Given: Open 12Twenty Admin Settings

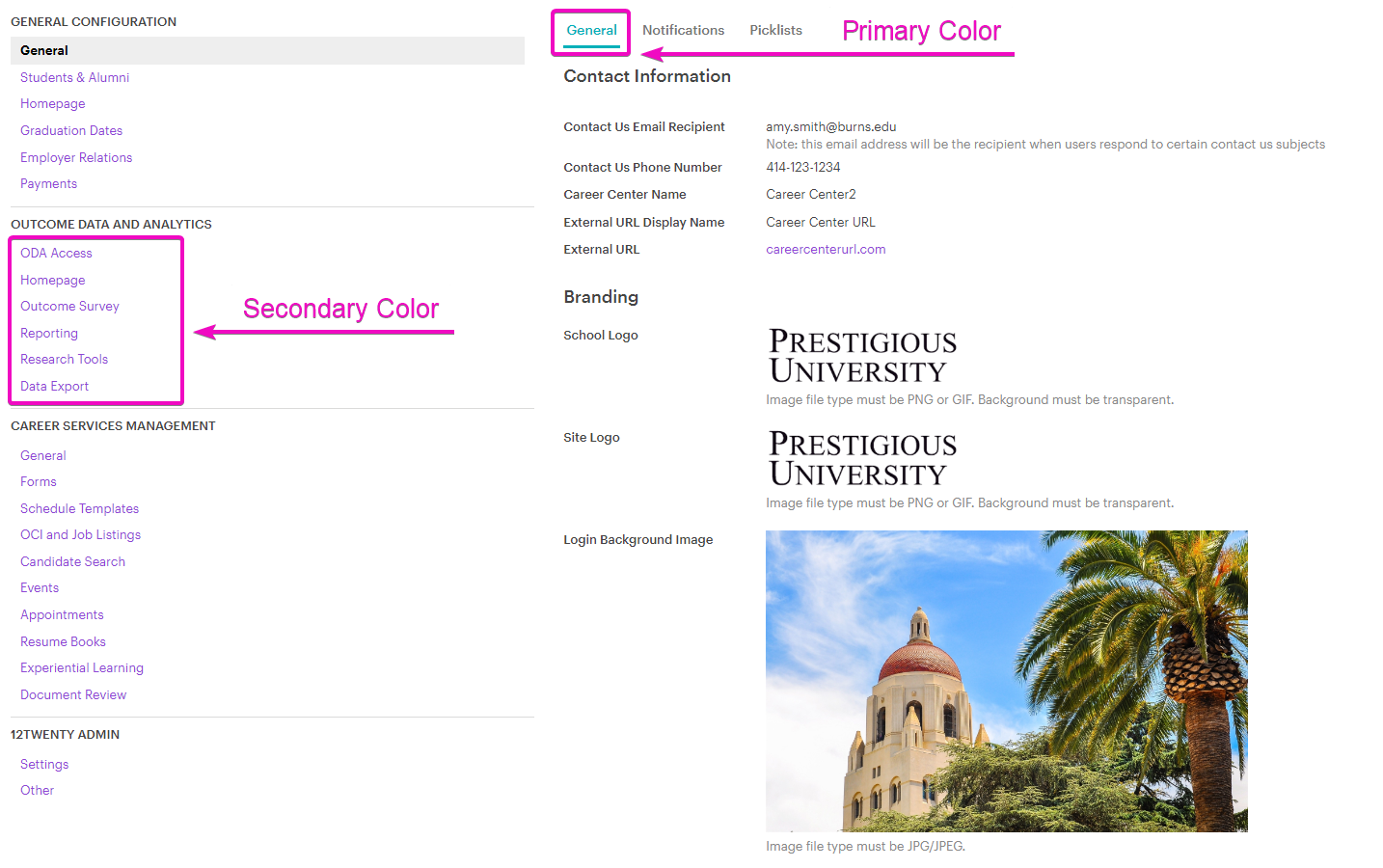Looking at the screenshot, I should tap(44, 764).
